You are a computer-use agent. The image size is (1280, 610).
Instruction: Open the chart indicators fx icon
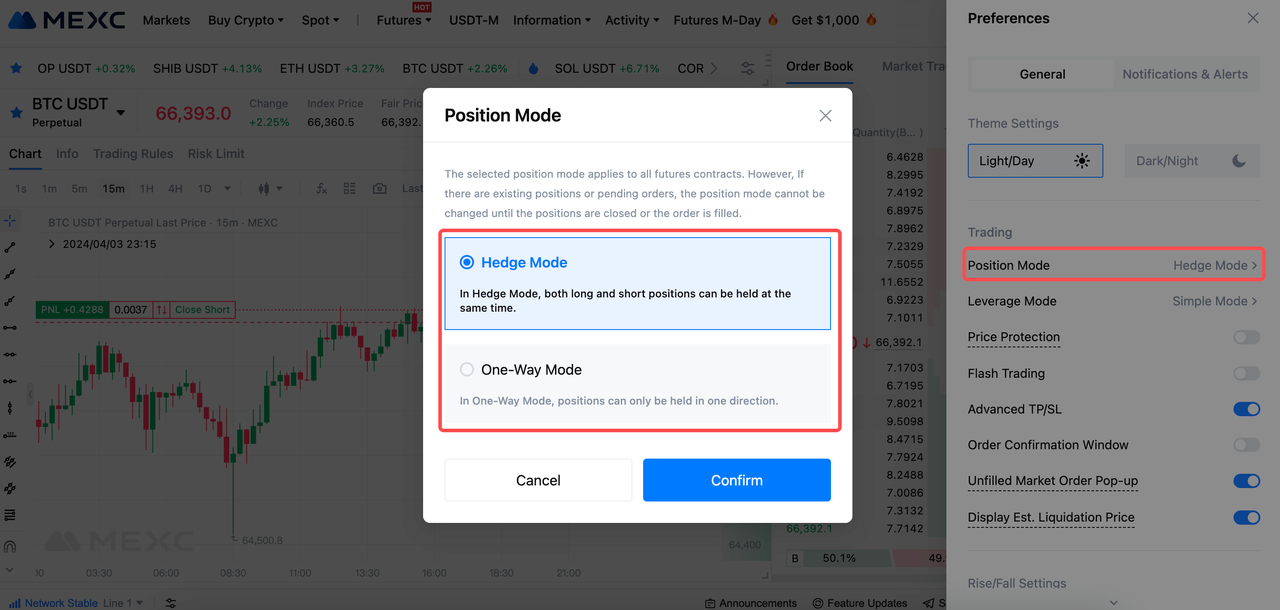coord(321,188)
